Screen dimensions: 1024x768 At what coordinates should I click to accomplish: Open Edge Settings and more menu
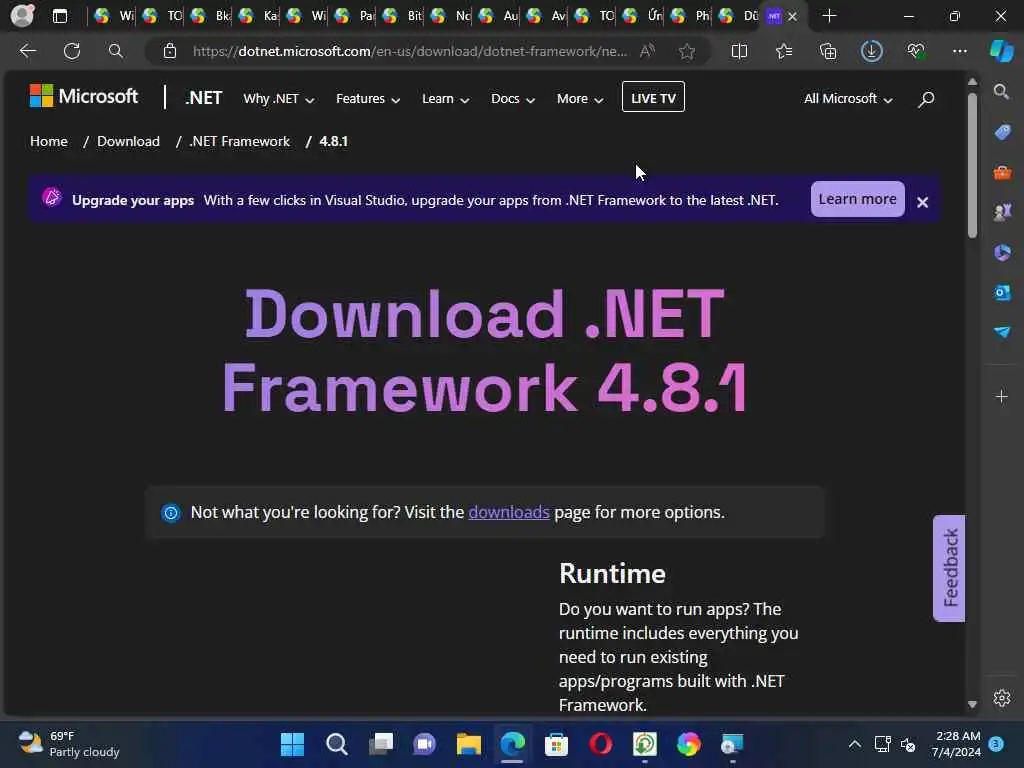(960, 51)
